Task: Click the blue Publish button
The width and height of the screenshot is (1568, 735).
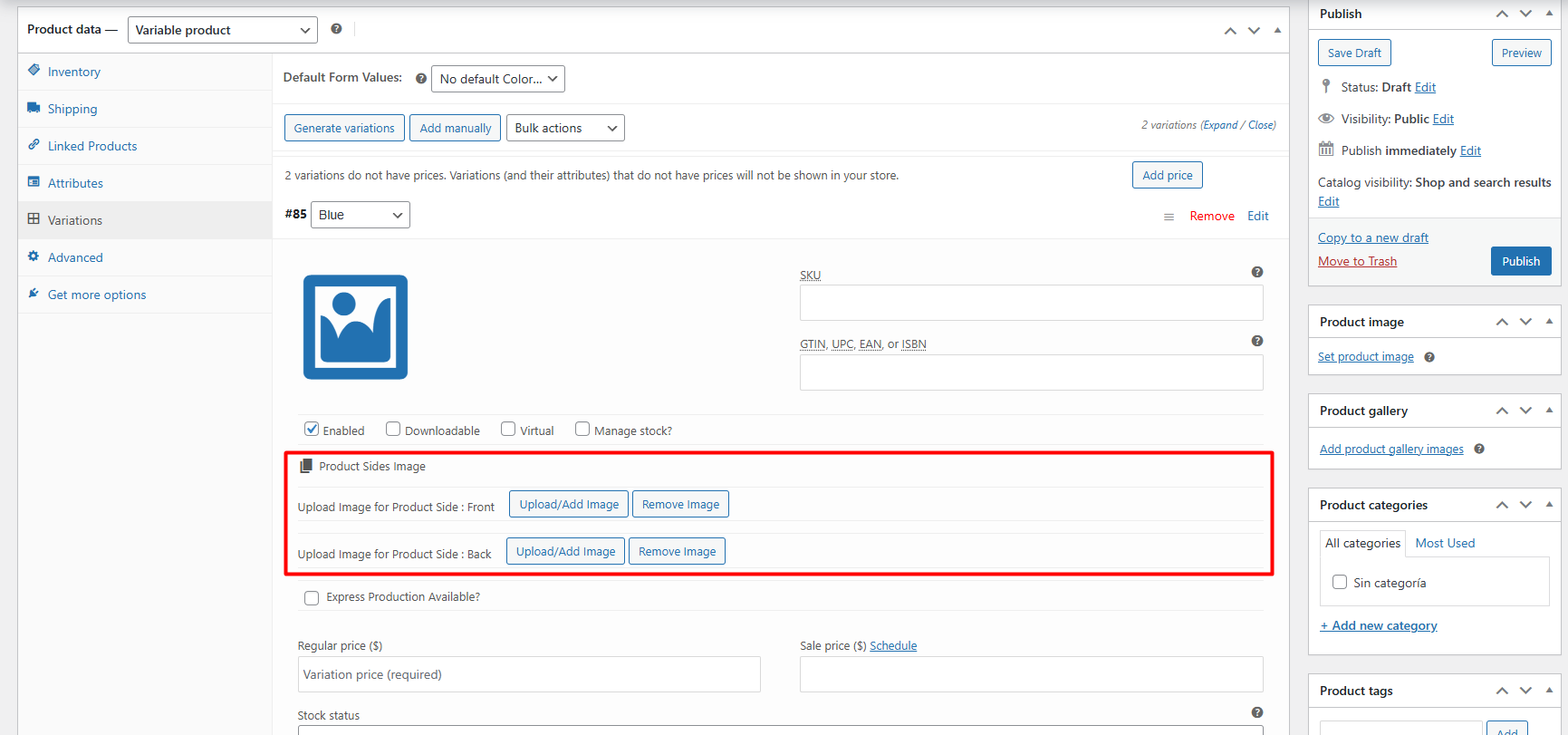Action: pos(1520,261)
